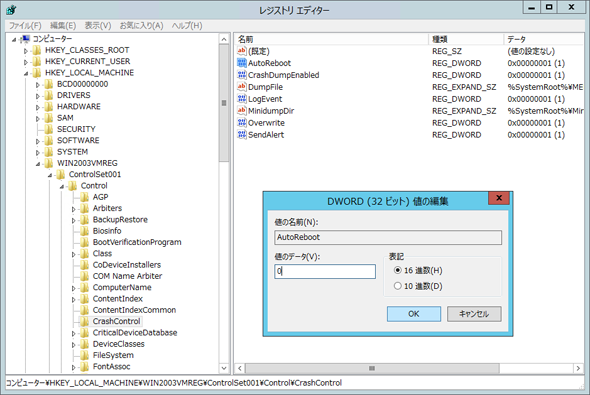Click the COM Name Arbiter folder icon
590x395 pixels.
[85, 276]
